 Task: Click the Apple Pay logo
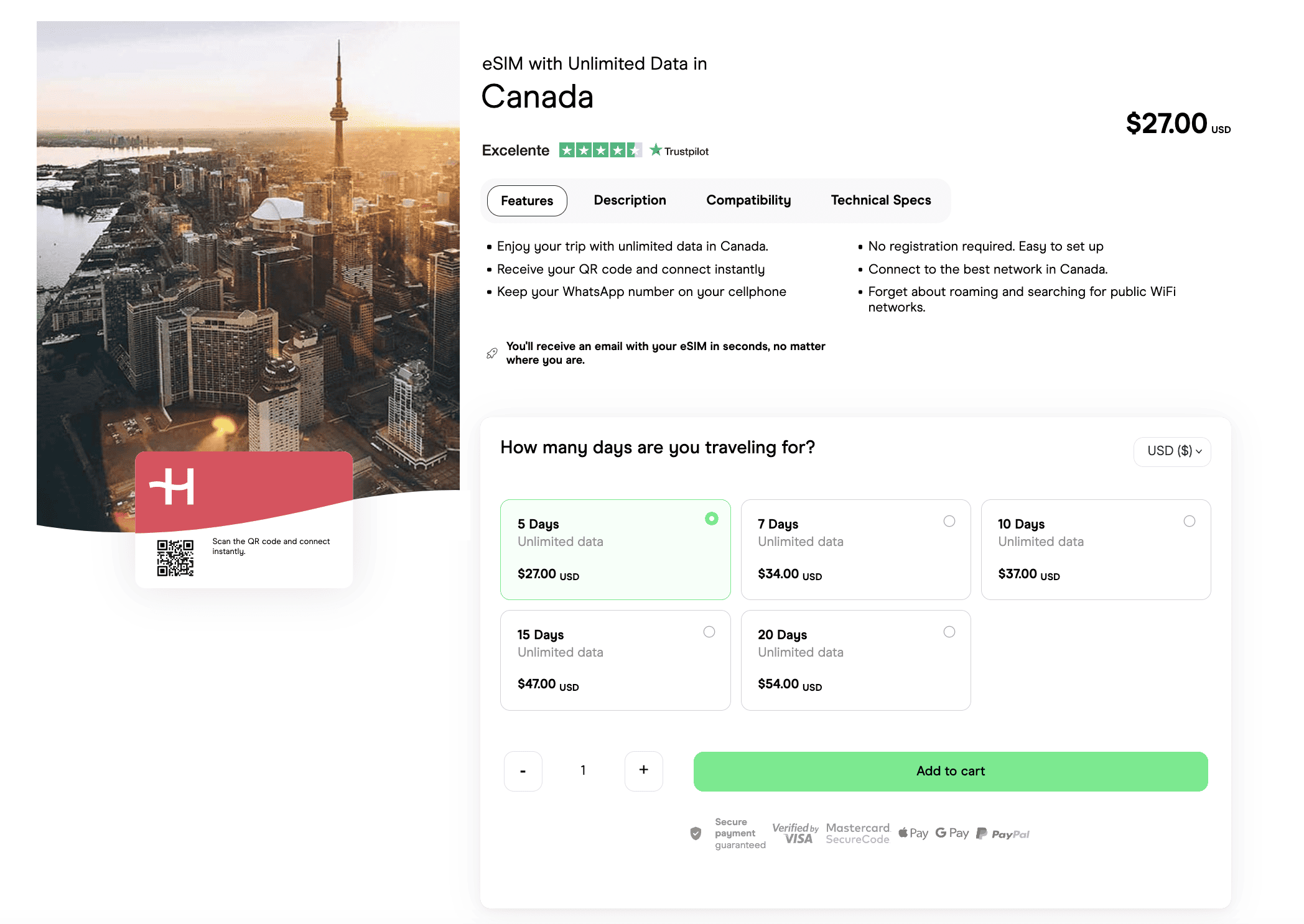click(x=913, y=833)
